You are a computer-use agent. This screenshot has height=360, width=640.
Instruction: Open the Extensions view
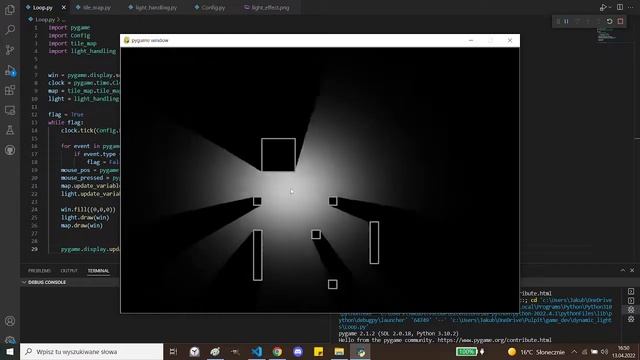click(10, 90)
